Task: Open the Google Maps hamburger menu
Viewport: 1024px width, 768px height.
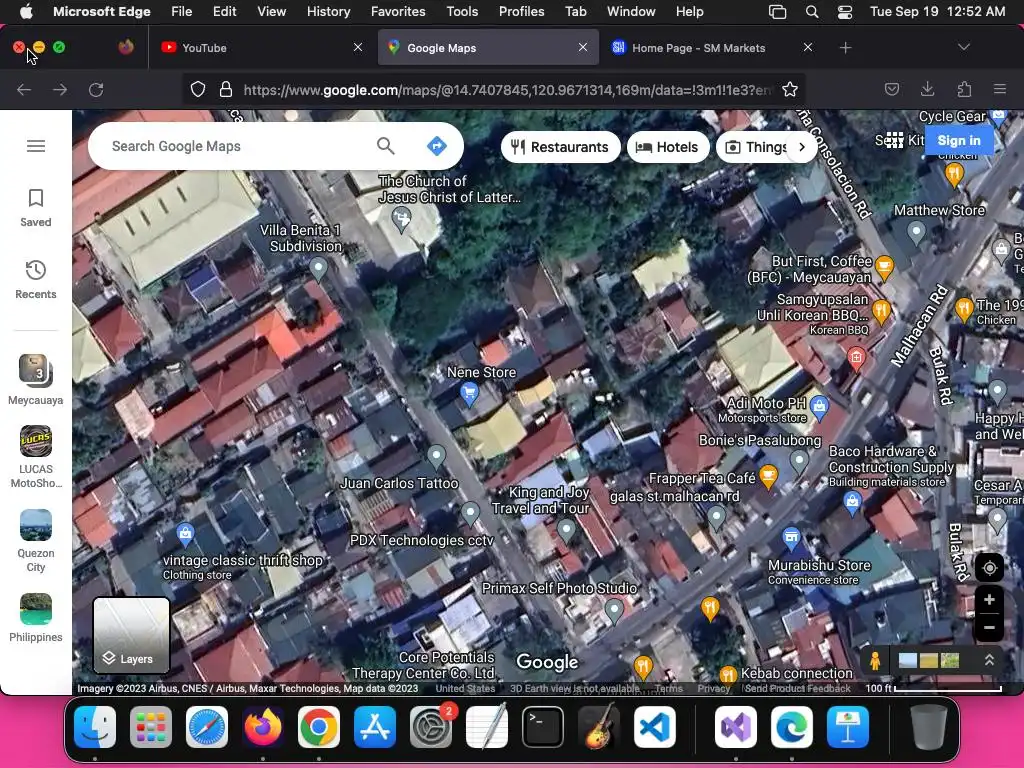Action: pyautogui.click(x=36, y=146)
